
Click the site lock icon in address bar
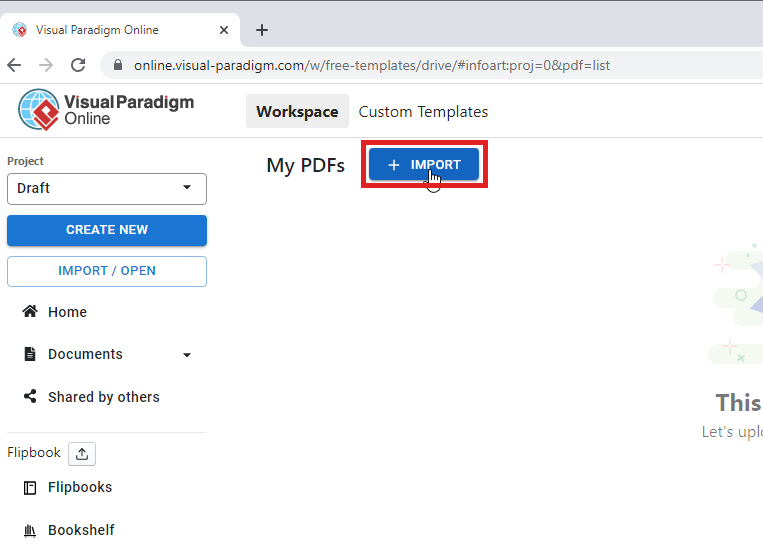click(x=119, y=66)
